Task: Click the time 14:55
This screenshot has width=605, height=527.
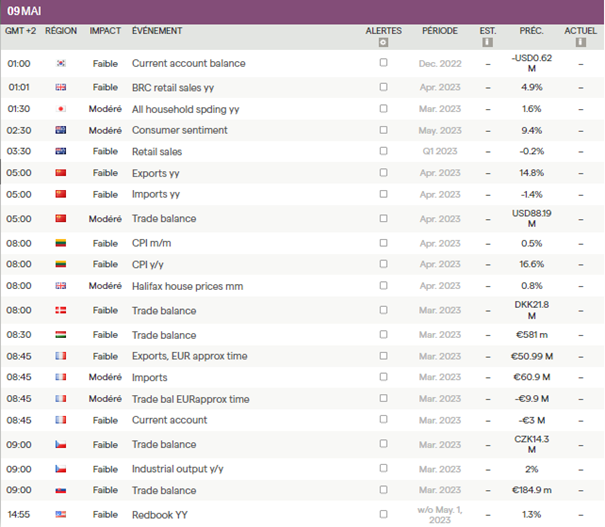Action: 19,515
